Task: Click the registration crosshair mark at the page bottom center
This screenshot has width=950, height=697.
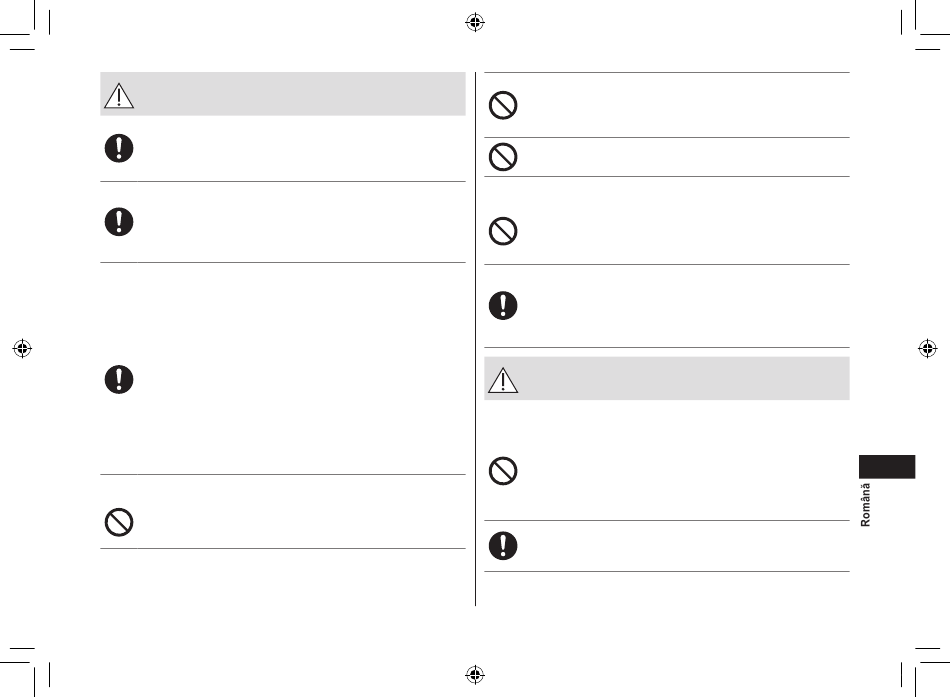Action: 475,674
